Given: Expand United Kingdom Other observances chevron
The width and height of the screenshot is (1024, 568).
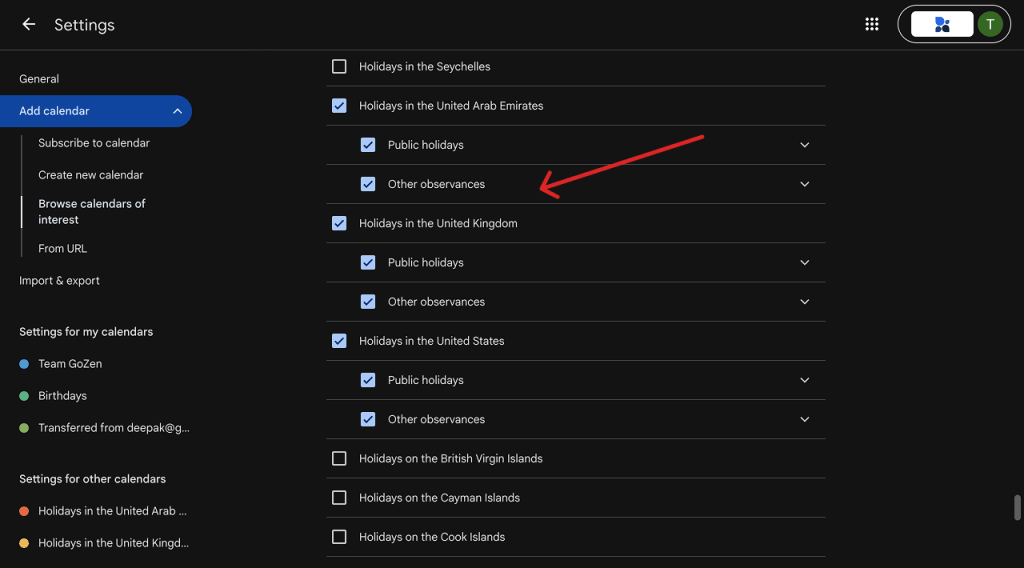Looking at the screenshot, I should click(x=805, y=302).
